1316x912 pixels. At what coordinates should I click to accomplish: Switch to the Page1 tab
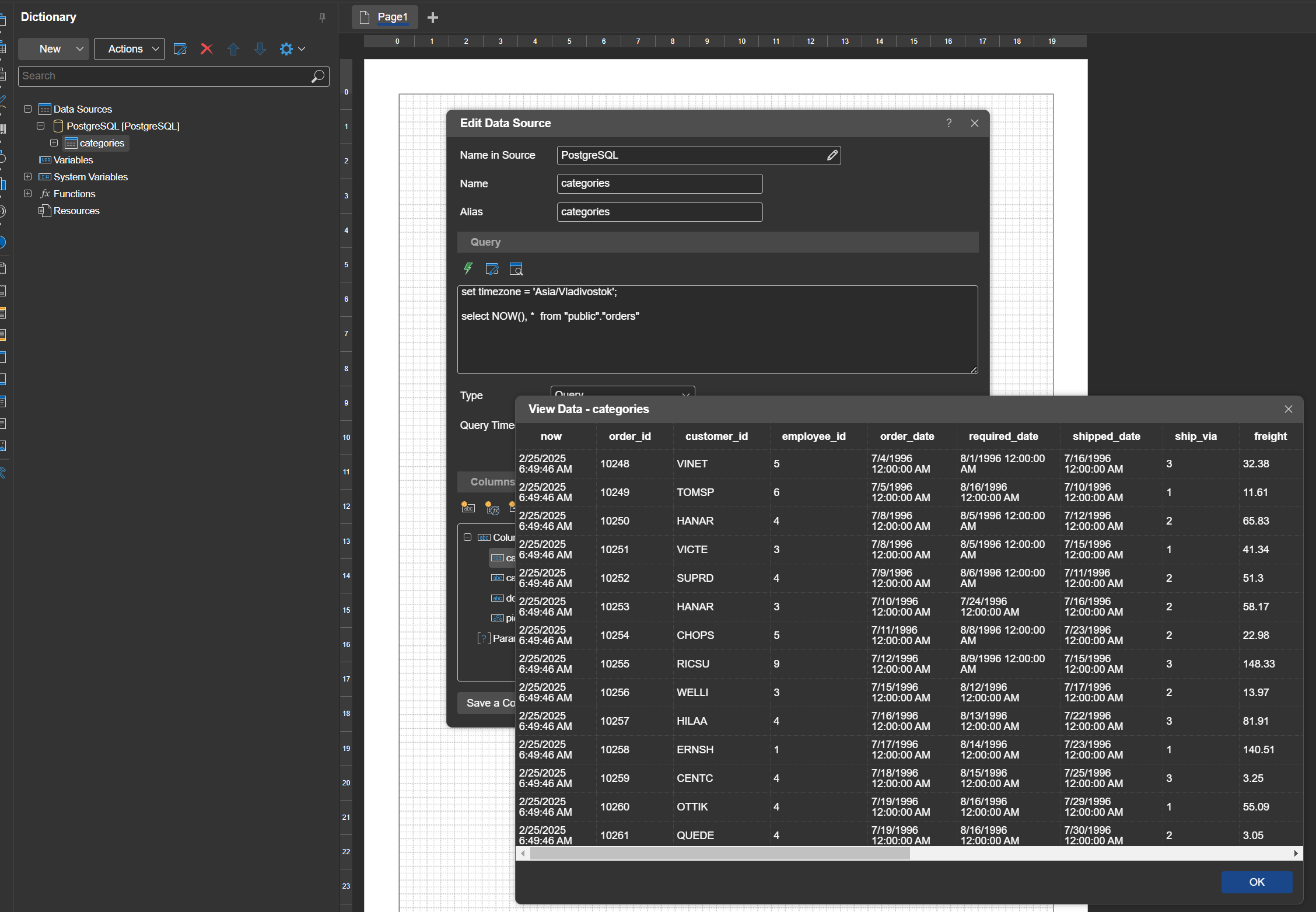point(385,18)
